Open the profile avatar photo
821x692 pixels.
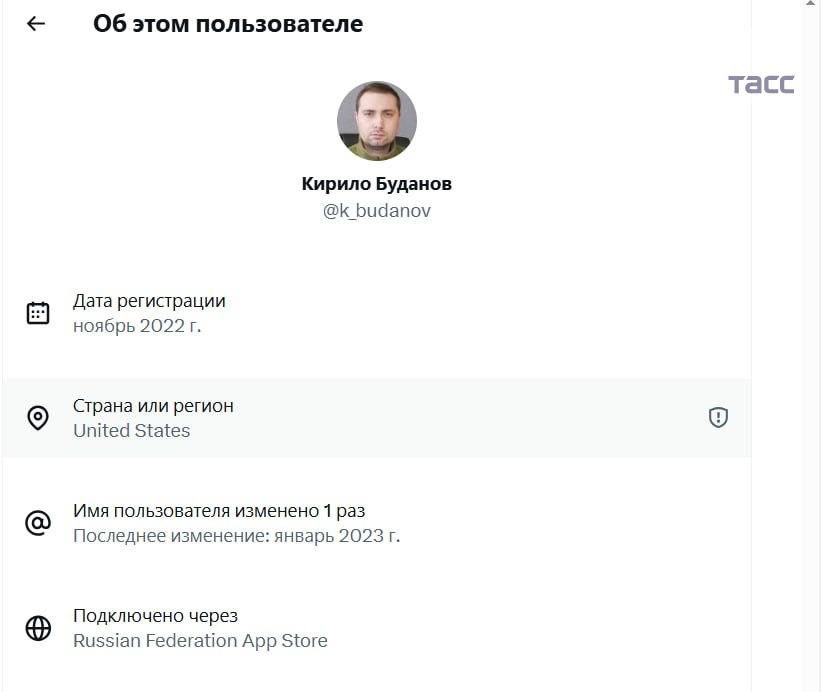[x=377, y=121]
